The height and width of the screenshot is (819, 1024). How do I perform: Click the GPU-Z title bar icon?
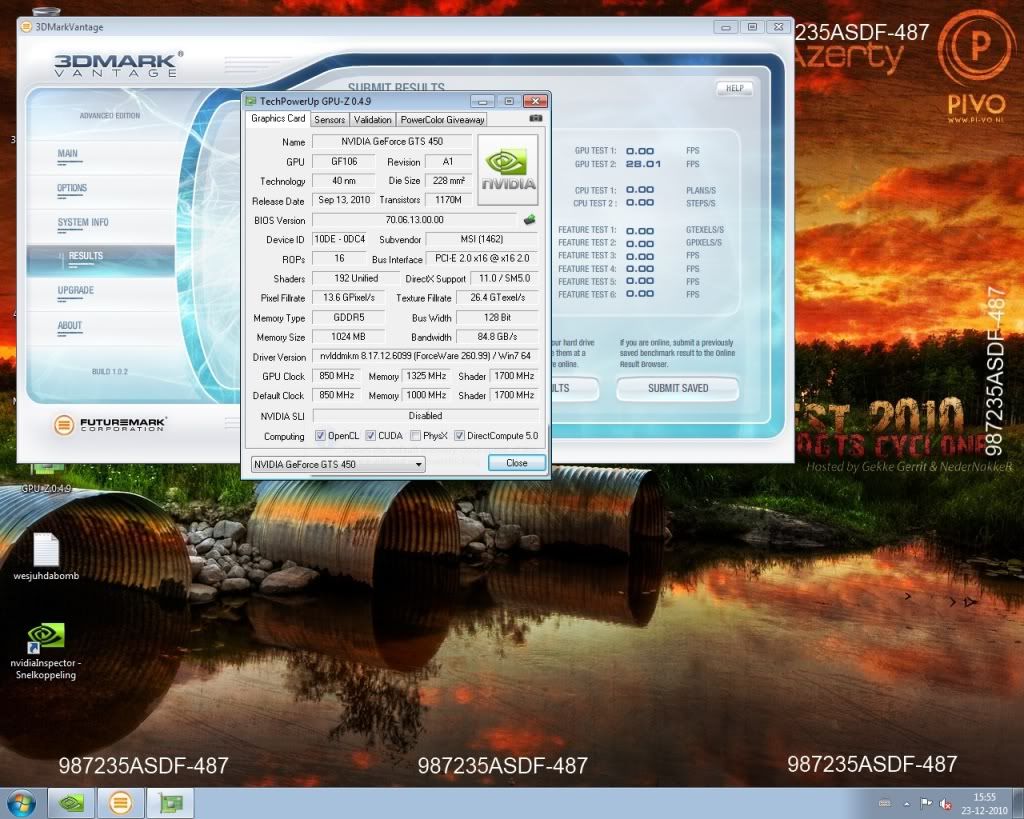[251, 101]
